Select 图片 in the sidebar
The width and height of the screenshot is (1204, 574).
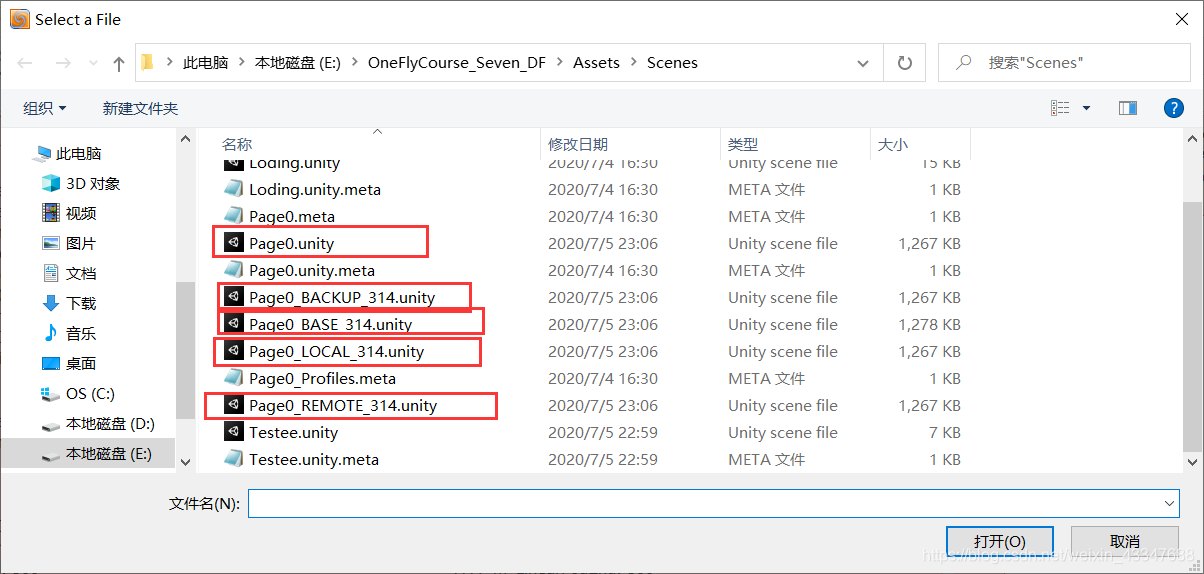pyautogui.click(x=81, y=243)
